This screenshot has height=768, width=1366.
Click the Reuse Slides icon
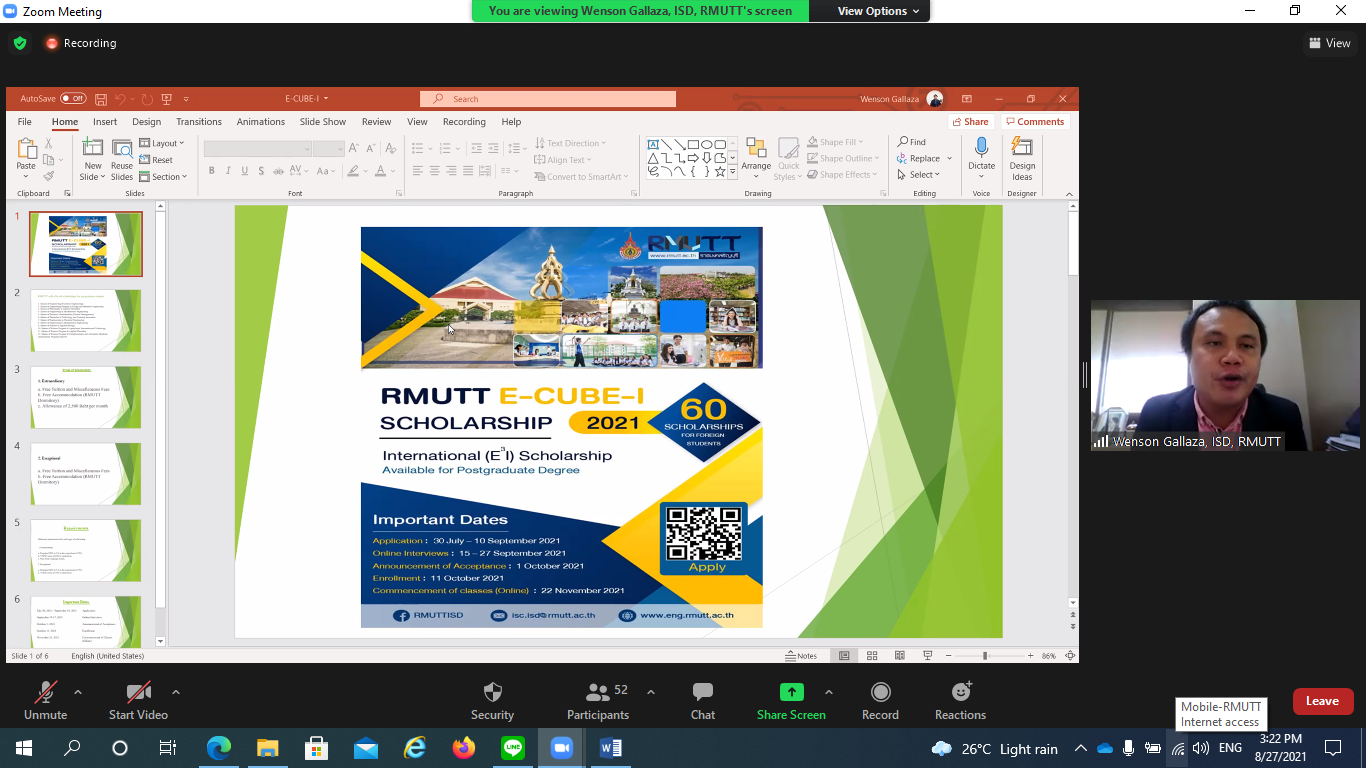[122, 149]
